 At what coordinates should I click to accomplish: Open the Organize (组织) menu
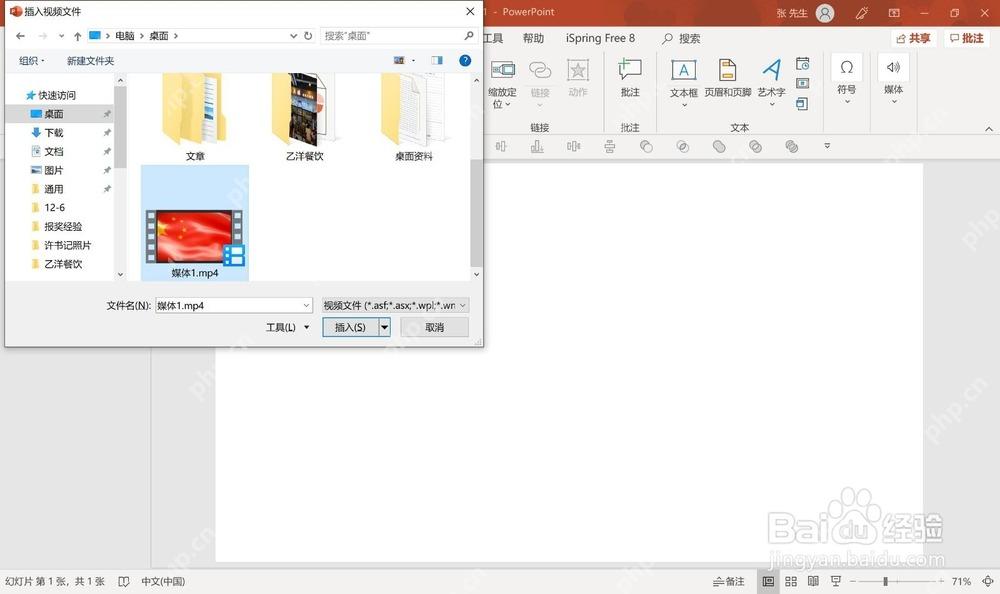(x=31, y=61)
